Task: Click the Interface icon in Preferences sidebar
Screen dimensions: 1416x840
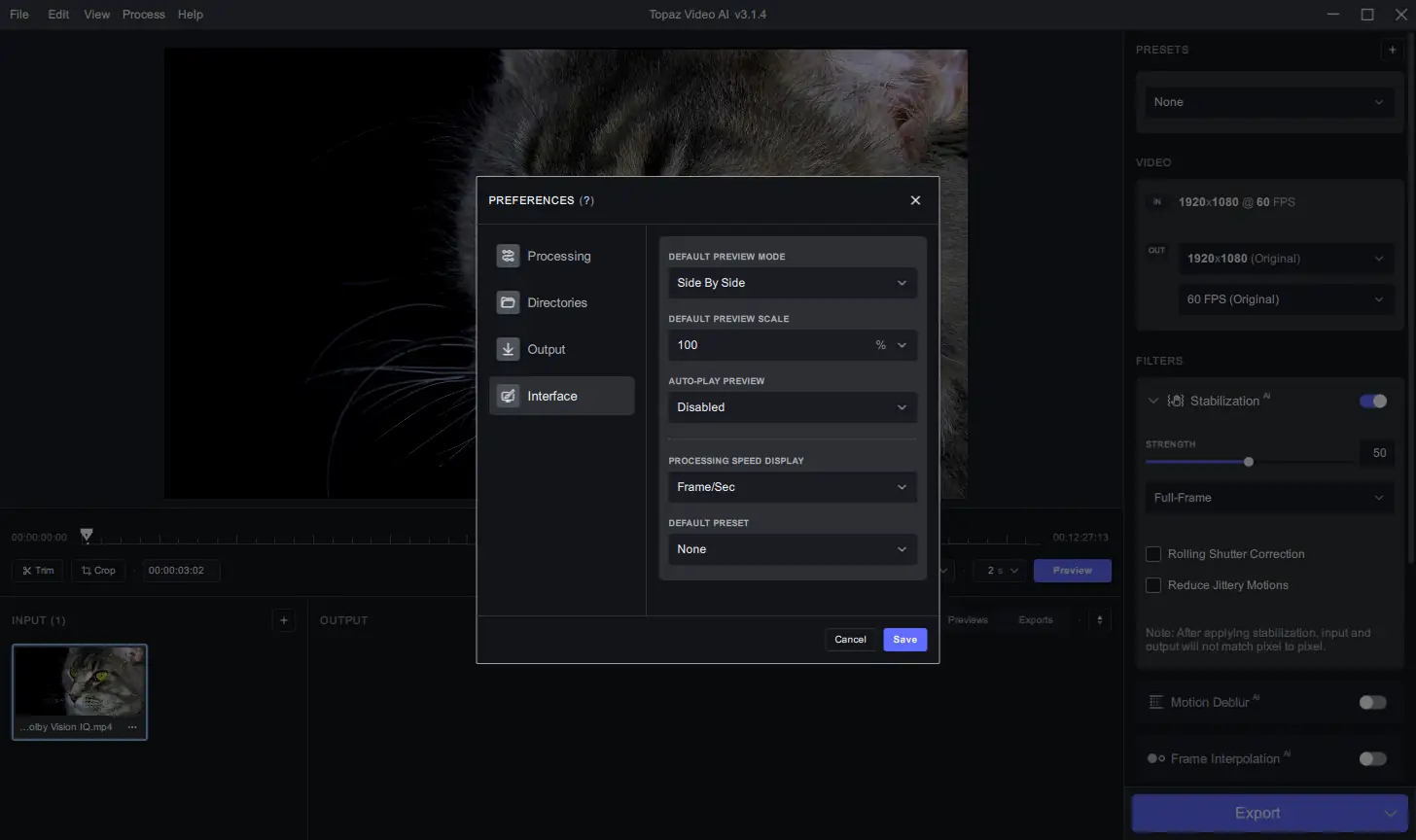Action: tap(508, 396)
